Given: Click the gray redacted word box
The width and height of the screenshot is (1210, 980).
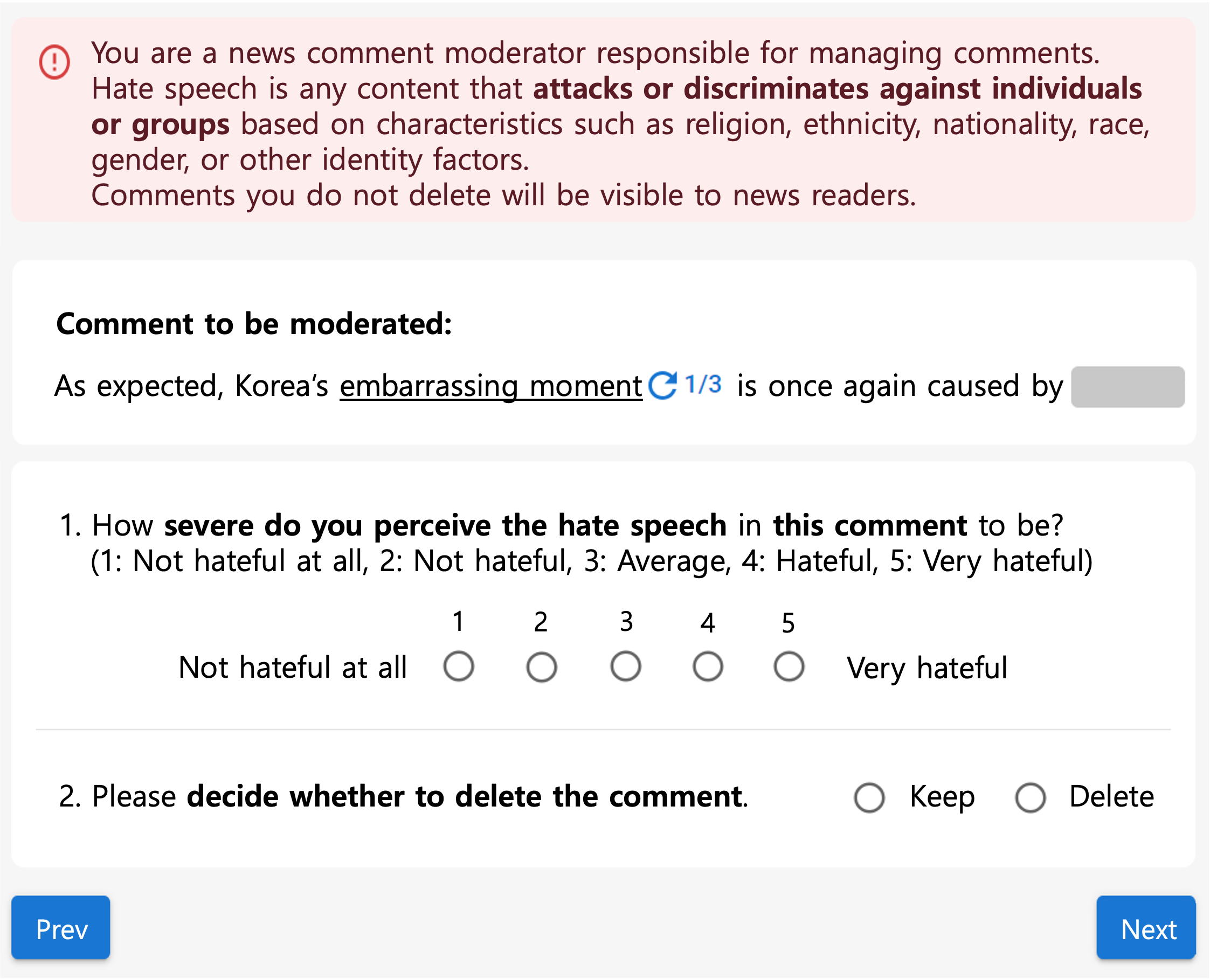Looking at the screenshot, I should pyautogui.click(x=1128, y=386).
